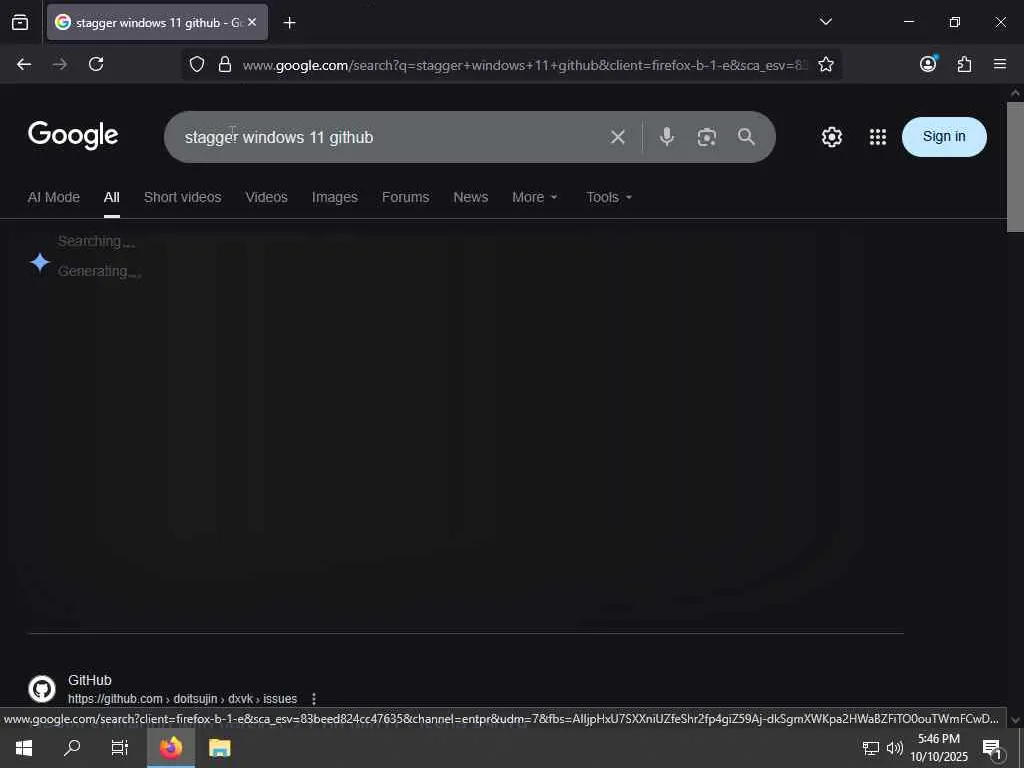This screenshot has height=768, width=1024.
Task: Open github.com doitsujin dxvk issues link
Action: click(182, 699)
